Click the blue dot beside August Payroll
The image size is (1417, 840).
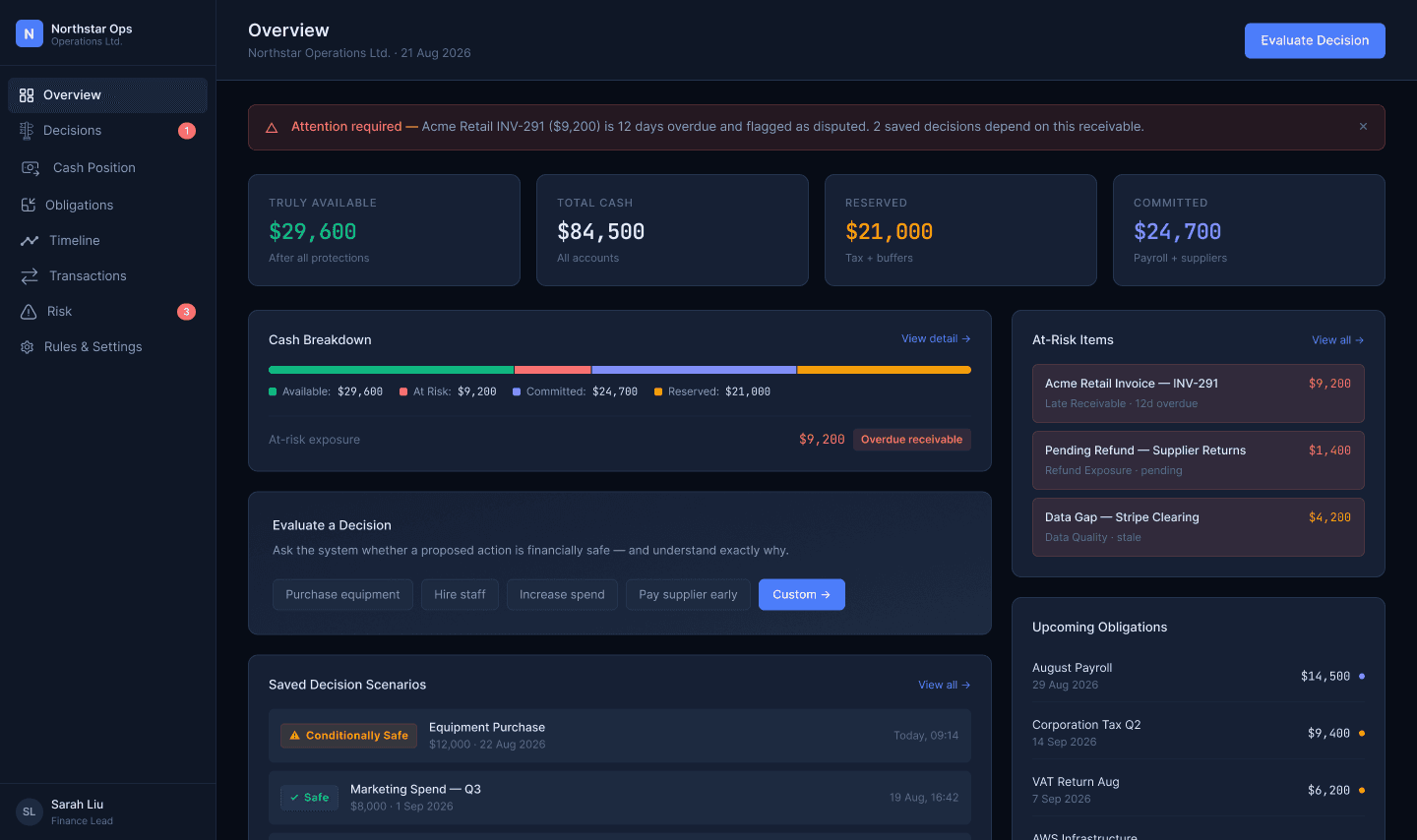coord(1362,676)
